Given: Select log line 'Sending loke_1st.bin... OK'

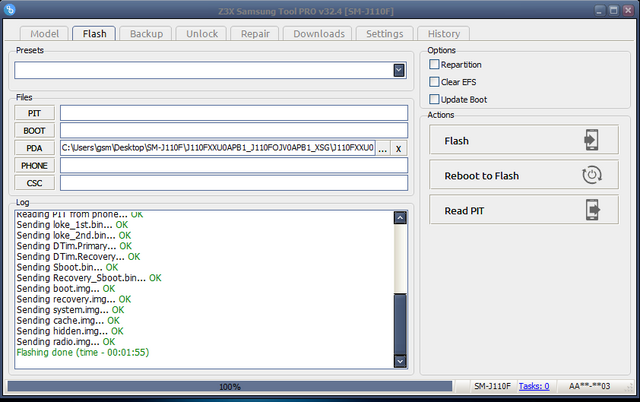Looking at the screenshot, I should coord(72,225).
